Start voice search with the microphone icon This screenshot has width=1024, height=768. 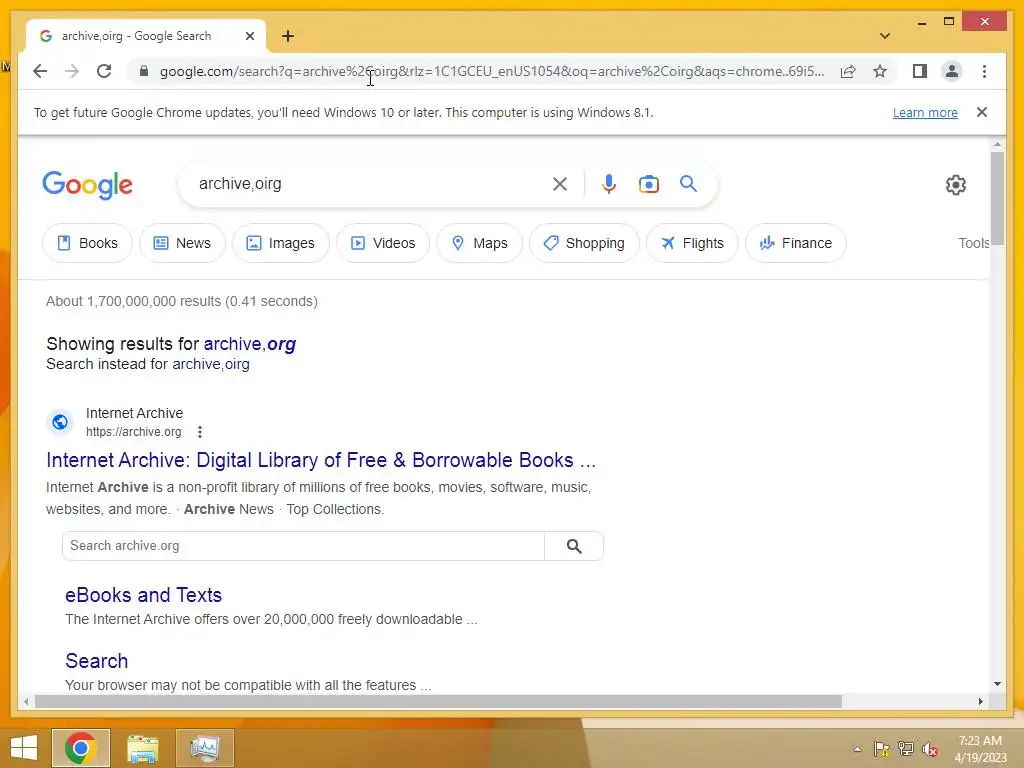pyautogui.click(x=609, y=184)
